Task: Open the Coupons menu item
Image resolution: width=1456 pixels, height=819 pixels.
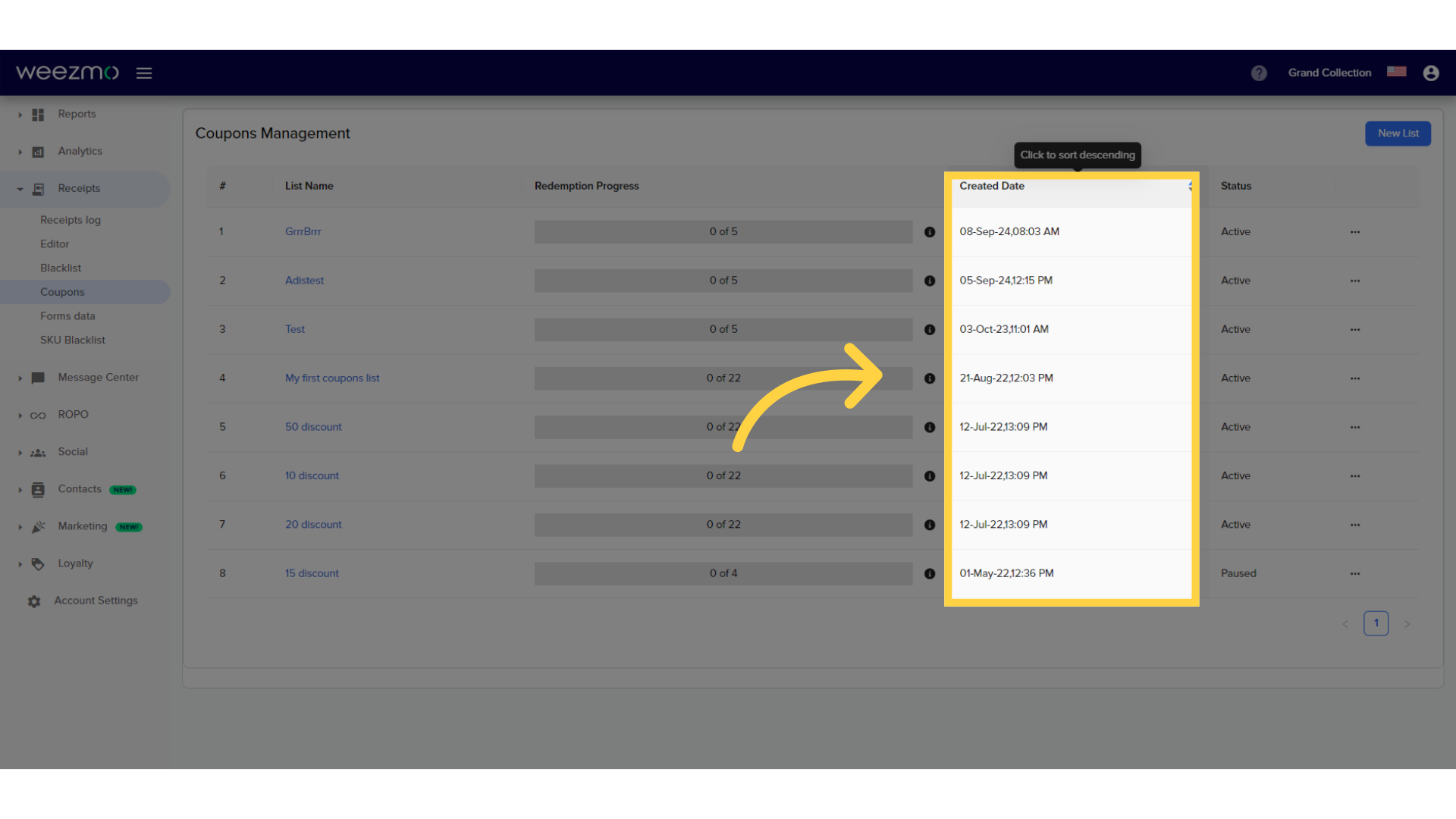Action: click(62, 291)
